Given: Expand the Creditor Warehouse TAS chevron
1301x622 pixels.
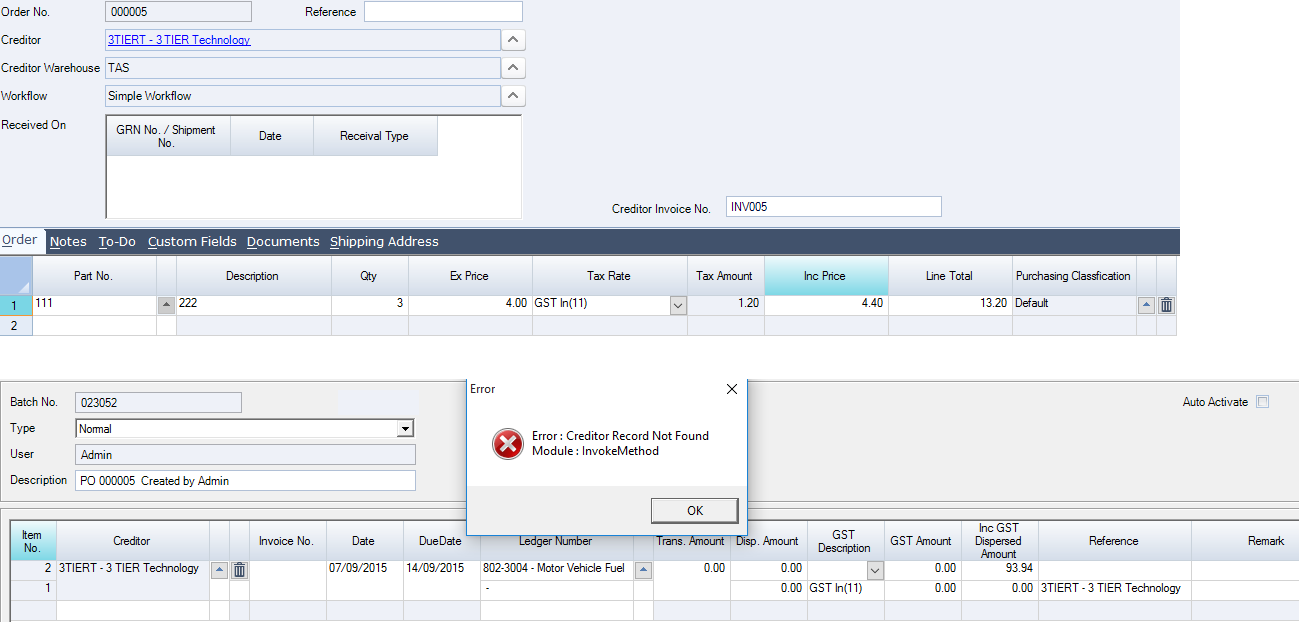Looking at the screenshot, I should [512, 68].
